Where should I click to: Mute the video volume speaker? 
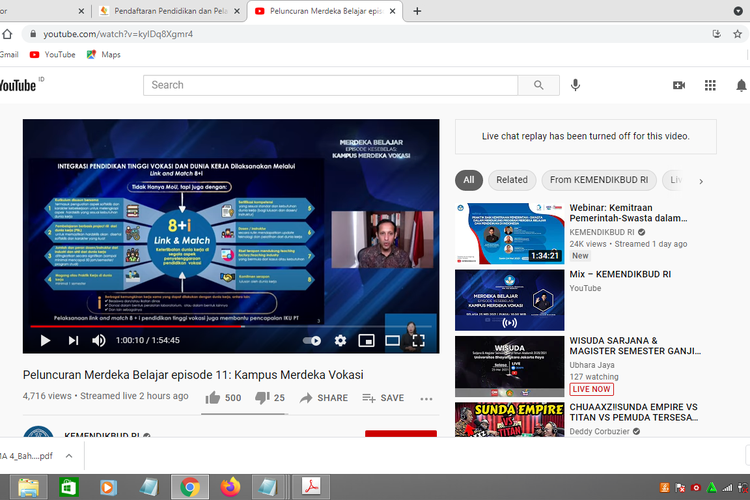coord(99,340)
